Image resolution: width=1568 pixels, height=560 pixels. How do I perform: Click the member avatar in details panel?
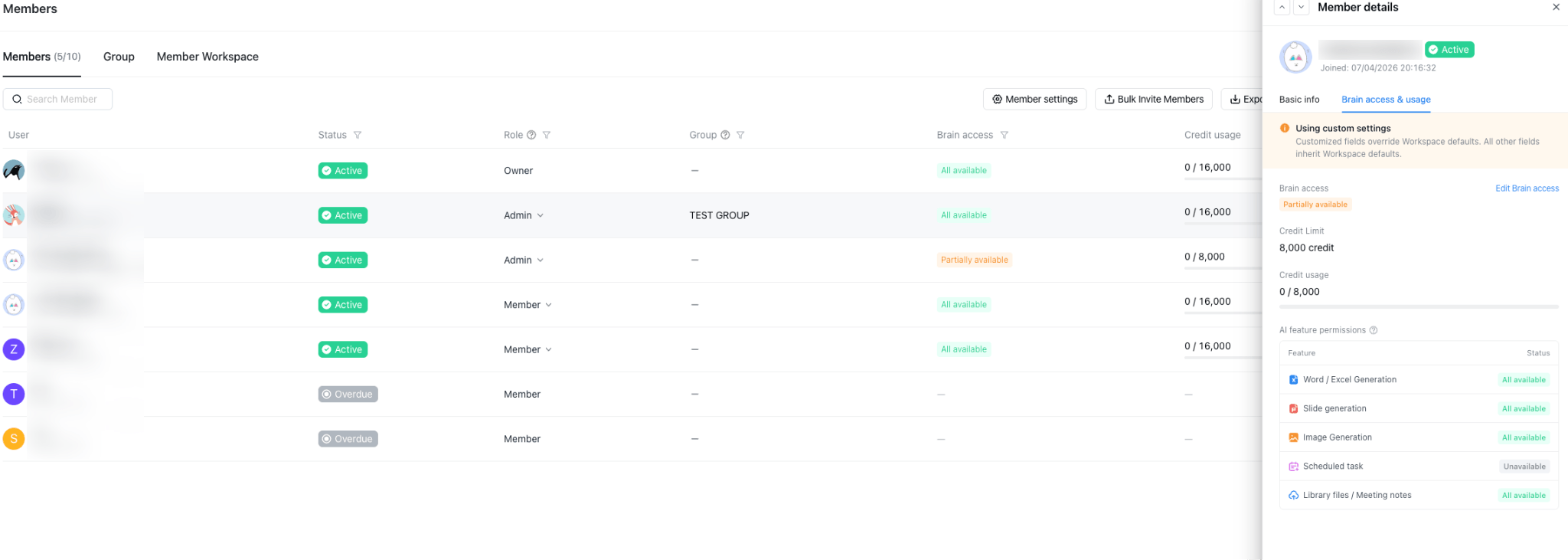pos(1295,57)
